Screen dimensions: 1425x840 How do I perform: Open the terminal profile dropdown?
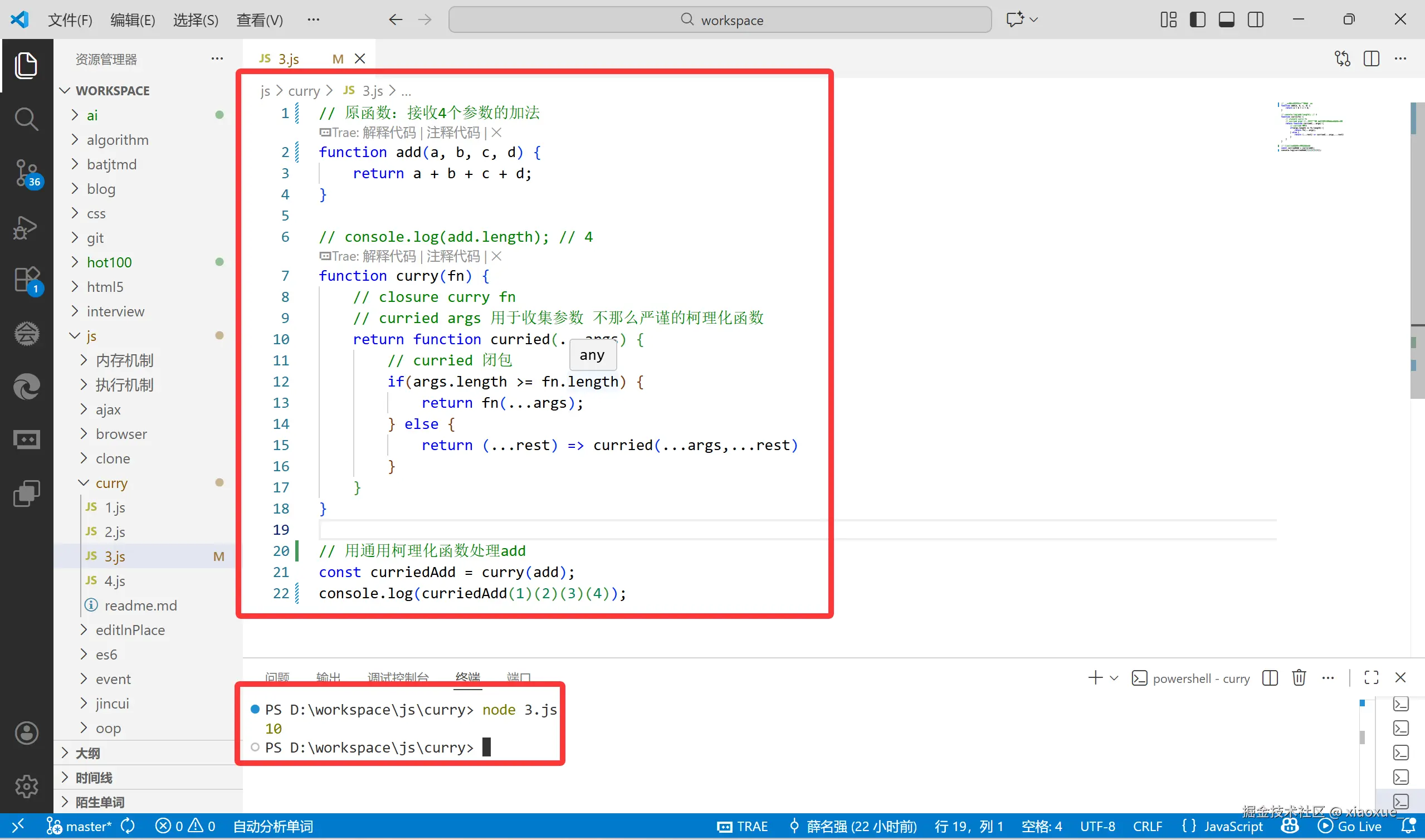tap(1114, 677)
